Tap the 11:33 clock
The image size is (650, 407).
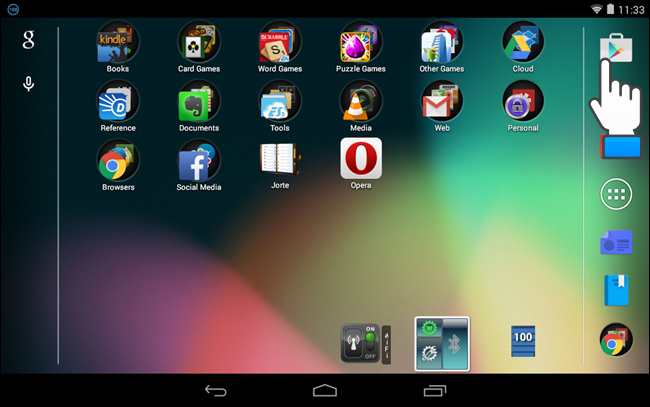click(631, 10)
